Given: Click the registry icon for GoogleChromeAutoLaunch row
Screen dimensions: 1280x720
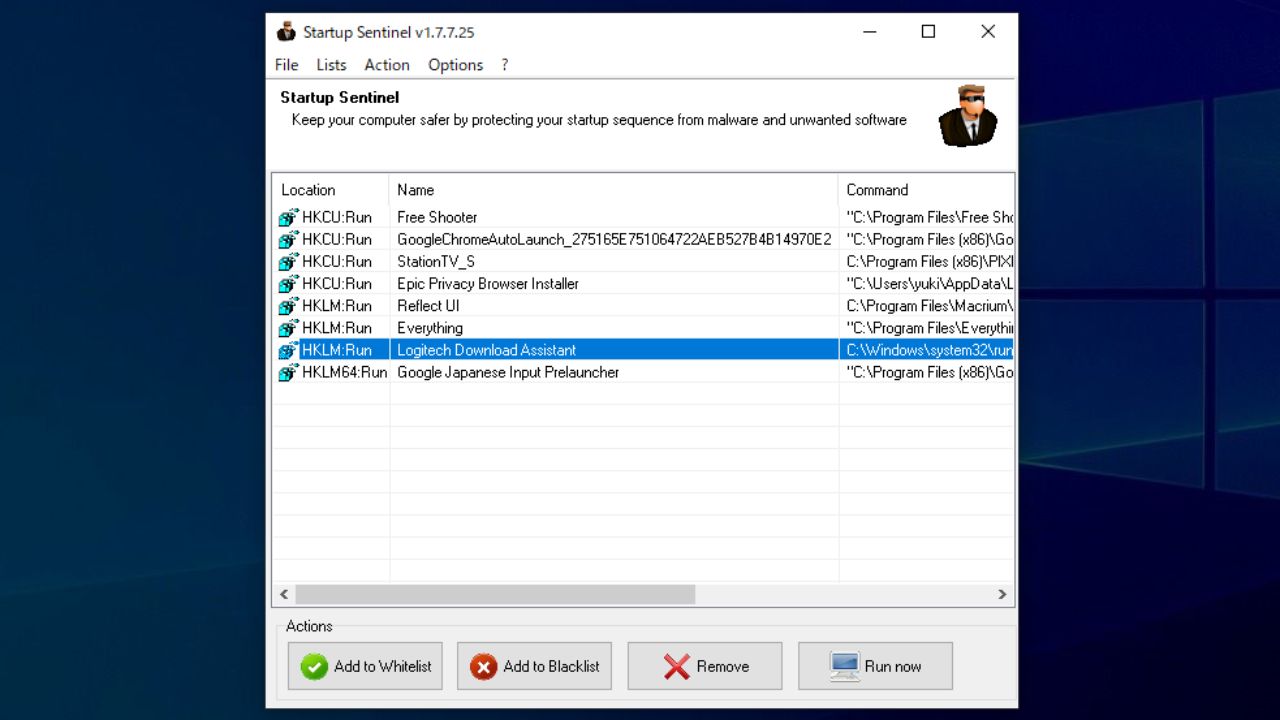Looking at the screenshot, I should (288, 239).
